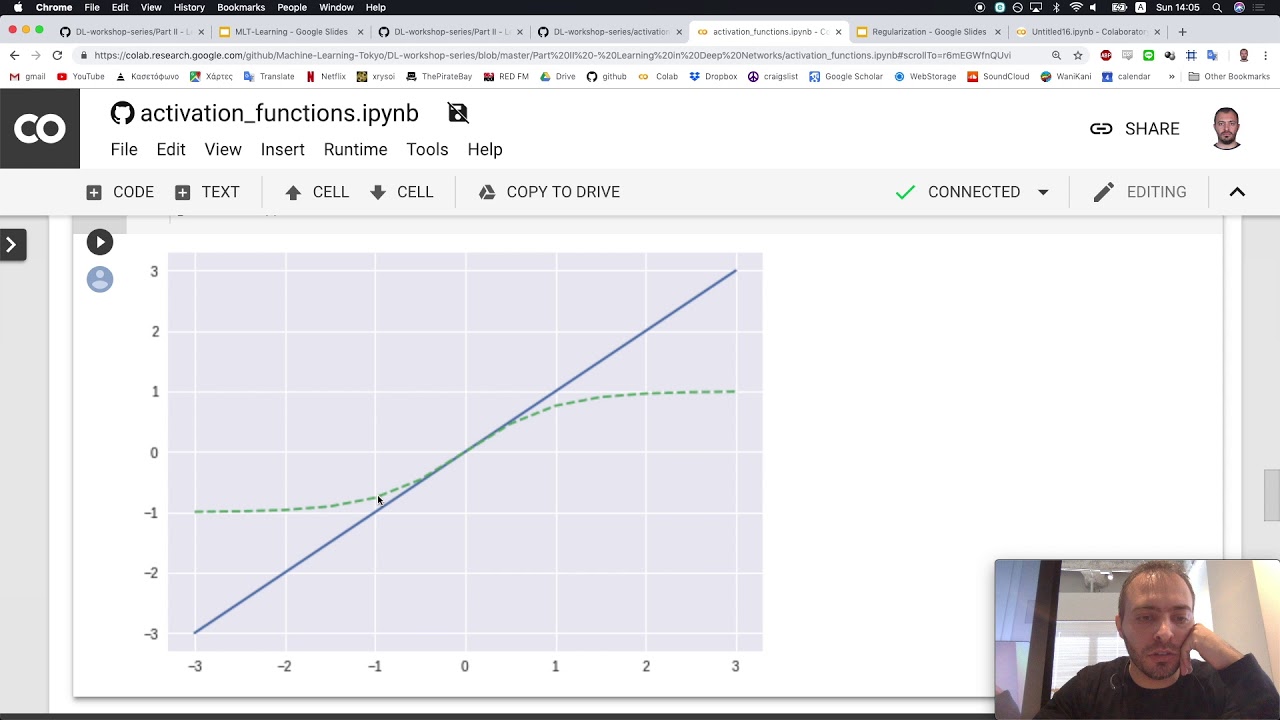This screenshot has height=720, width=1280.
Task: Click the webcam video overlay
Action: [1137, 640]
